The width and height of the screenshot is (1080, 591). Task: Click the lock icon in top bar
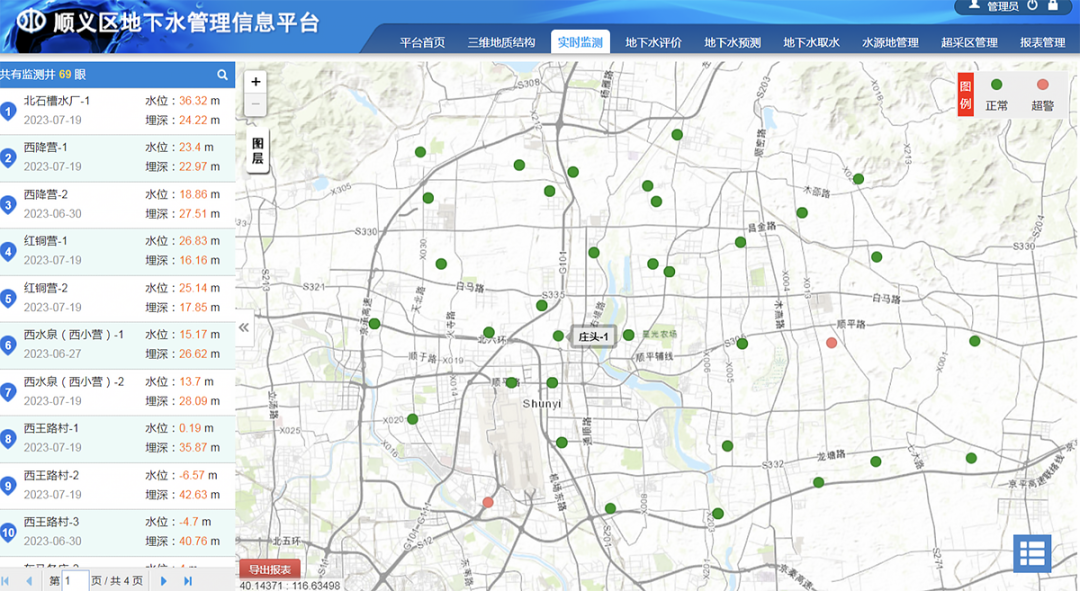[x=1053, y=5]
